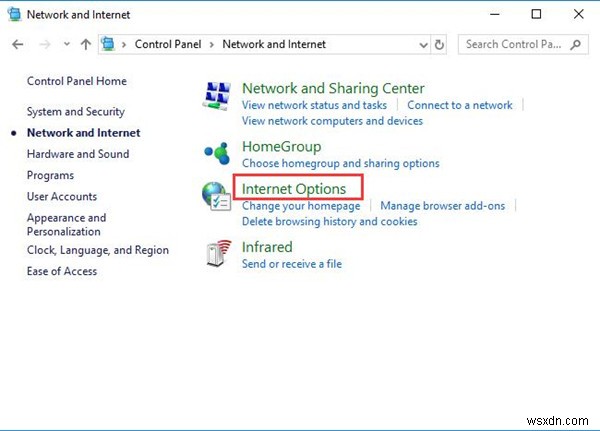Open Ease of Access category
This screenshot has width=600, height=431.
(62, 271)
